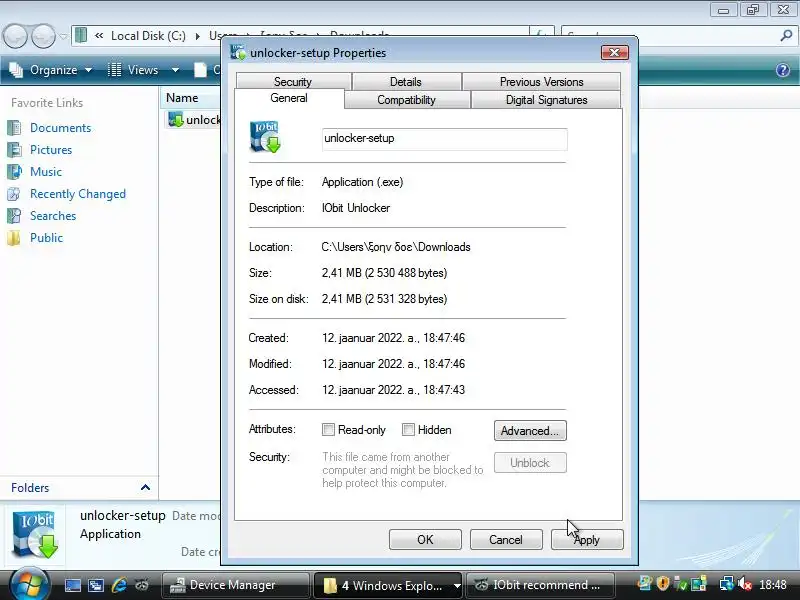Expand the Views dropdown arrow
The image size is (800, 600).
pos(175,70)
